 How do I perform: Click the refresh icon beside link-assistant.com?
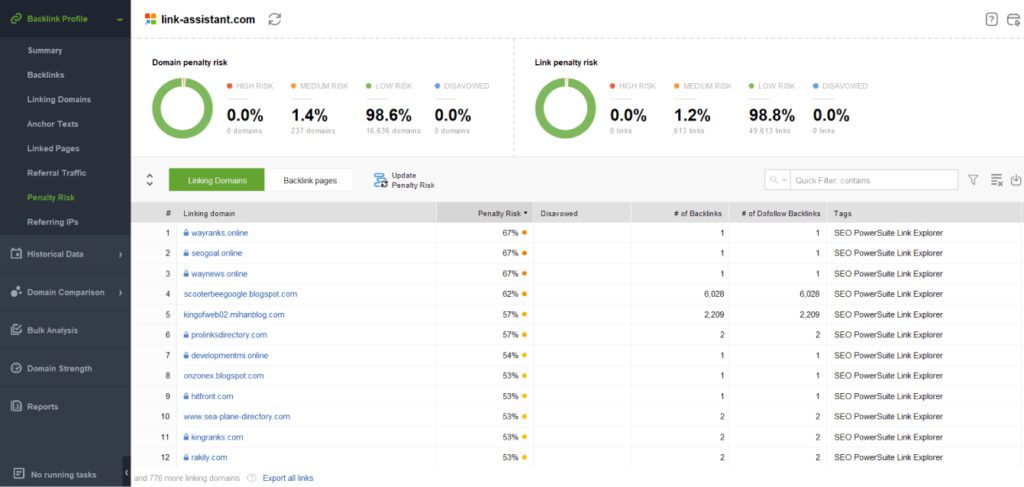(x=275, y=19)
